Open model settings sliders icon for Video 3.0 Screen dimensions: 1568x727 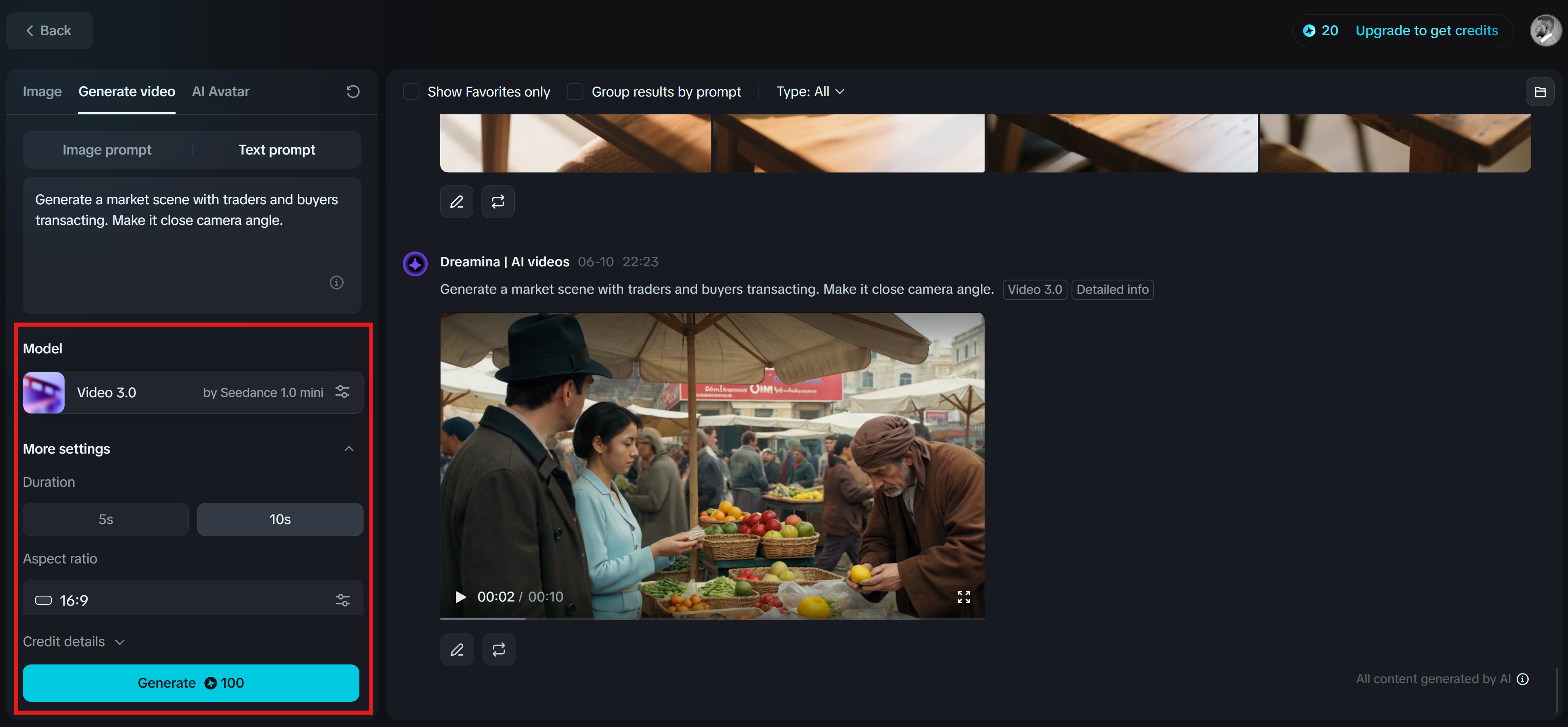click(343, 392)
